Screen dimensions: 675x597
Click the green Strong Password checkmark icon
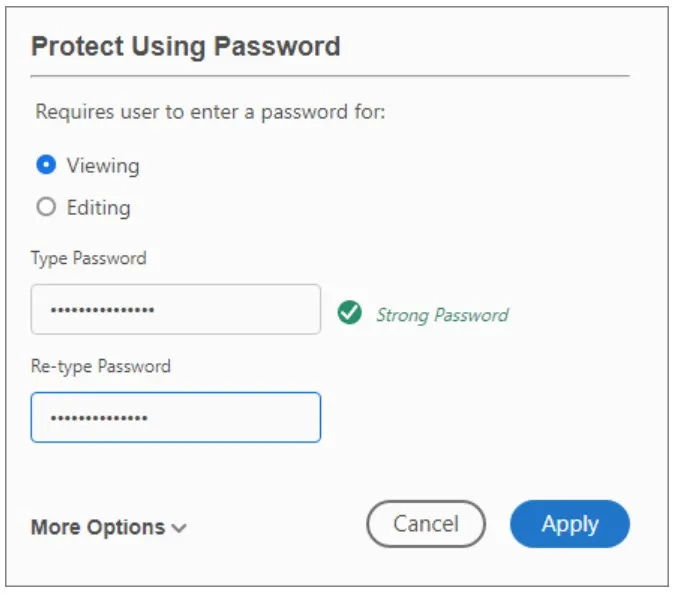[x=349, y=314]
